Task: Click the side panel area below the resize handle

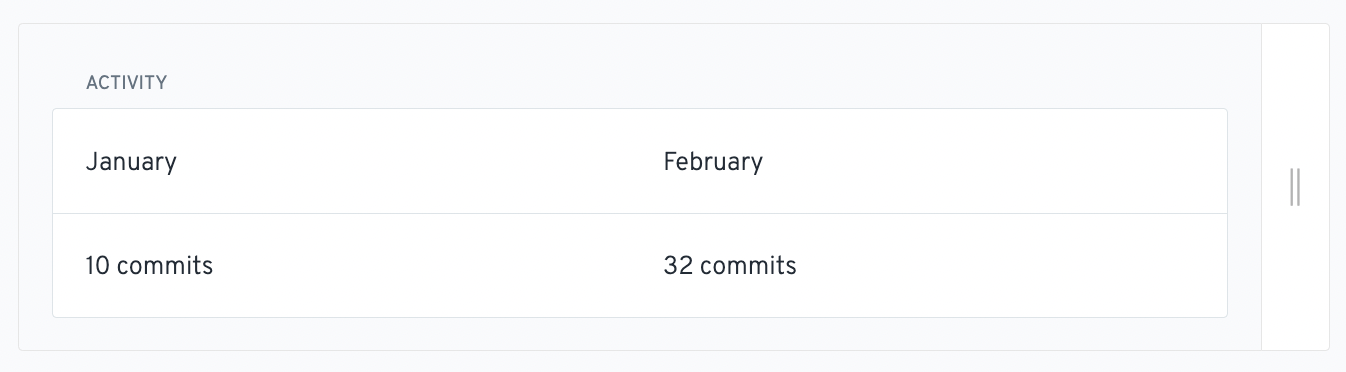Action: (1296, 278)
